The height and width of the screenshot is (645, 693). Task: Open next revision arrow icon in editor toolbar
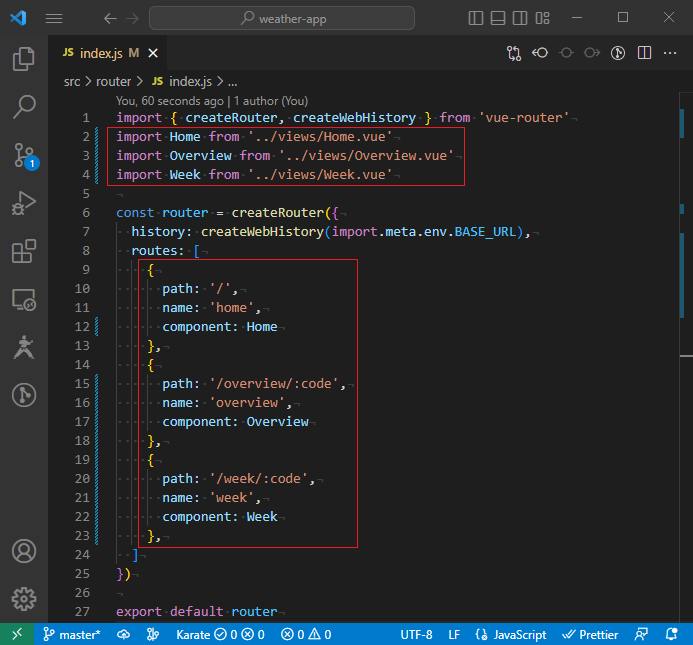[x=592, y=53]
